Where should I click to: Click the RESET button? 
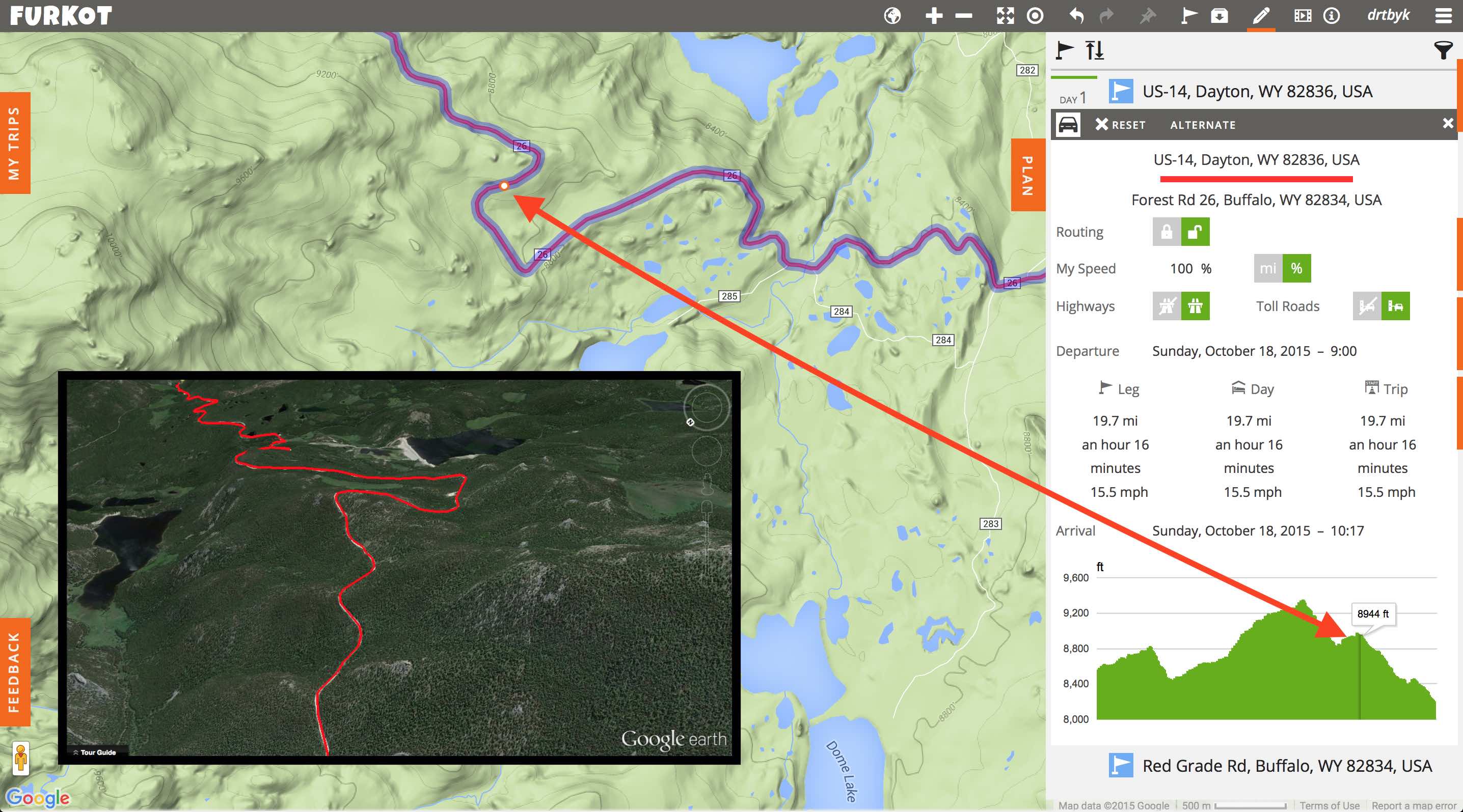tap(1120, 124)
